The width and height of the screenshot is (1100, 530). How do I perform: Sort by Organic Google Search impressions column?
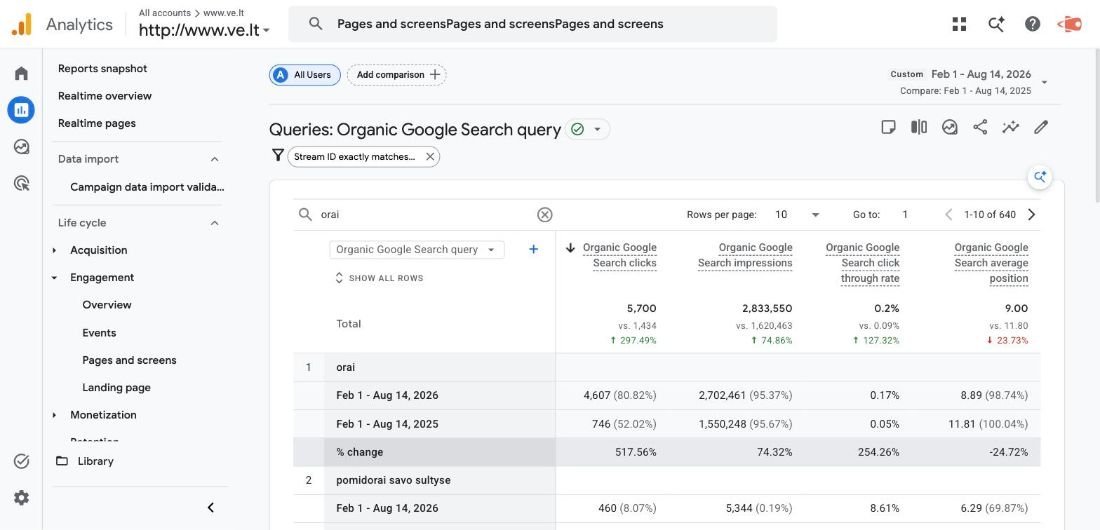(x=745, y=256)
